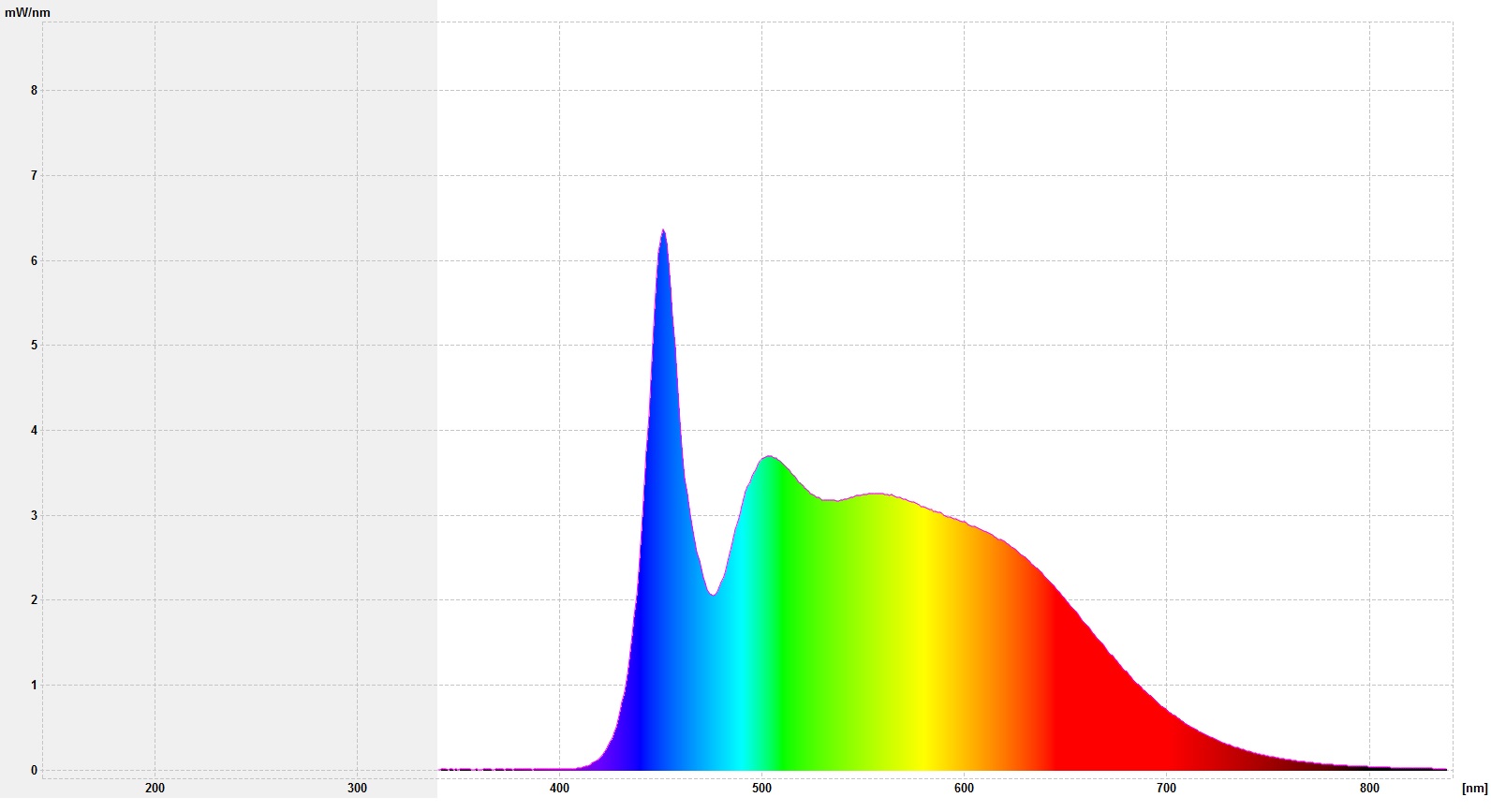Click y-axis tick label 3
The height and width of the screenshot is (812, 1491).
(35, 515)
